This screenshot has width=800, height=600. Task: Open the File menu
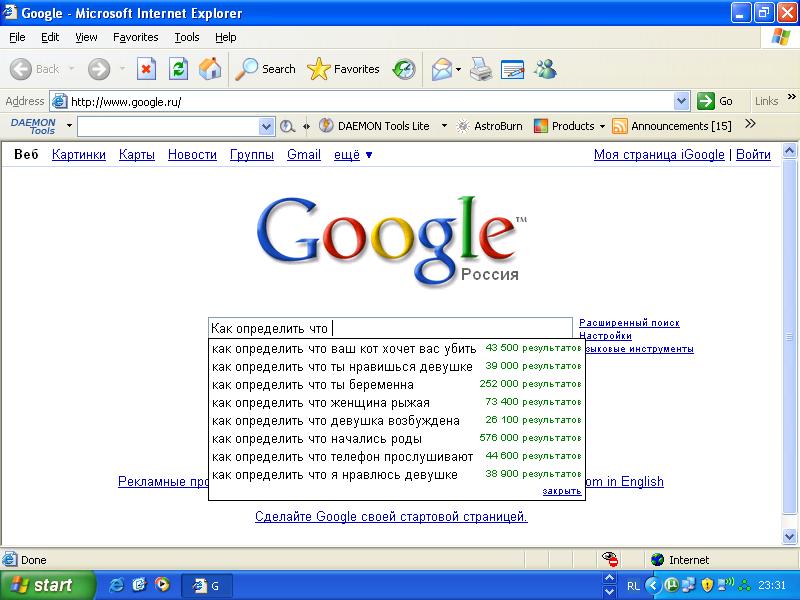click(x=17, y=37)
